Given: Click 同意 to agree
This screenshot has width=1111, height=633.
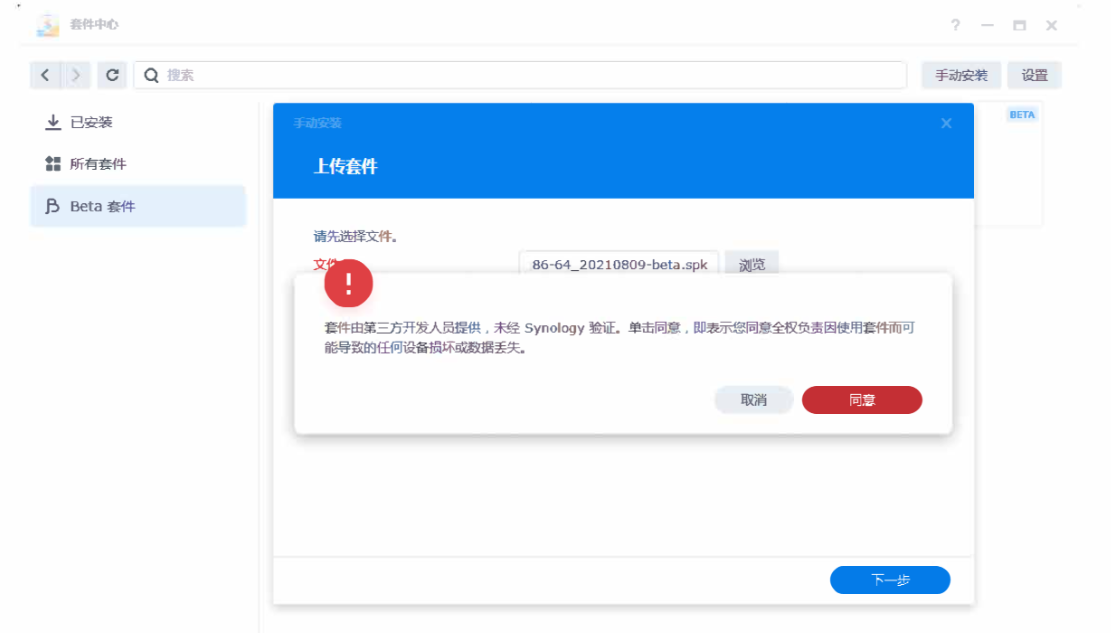Looking at the screenshot, I should [862, 400].
